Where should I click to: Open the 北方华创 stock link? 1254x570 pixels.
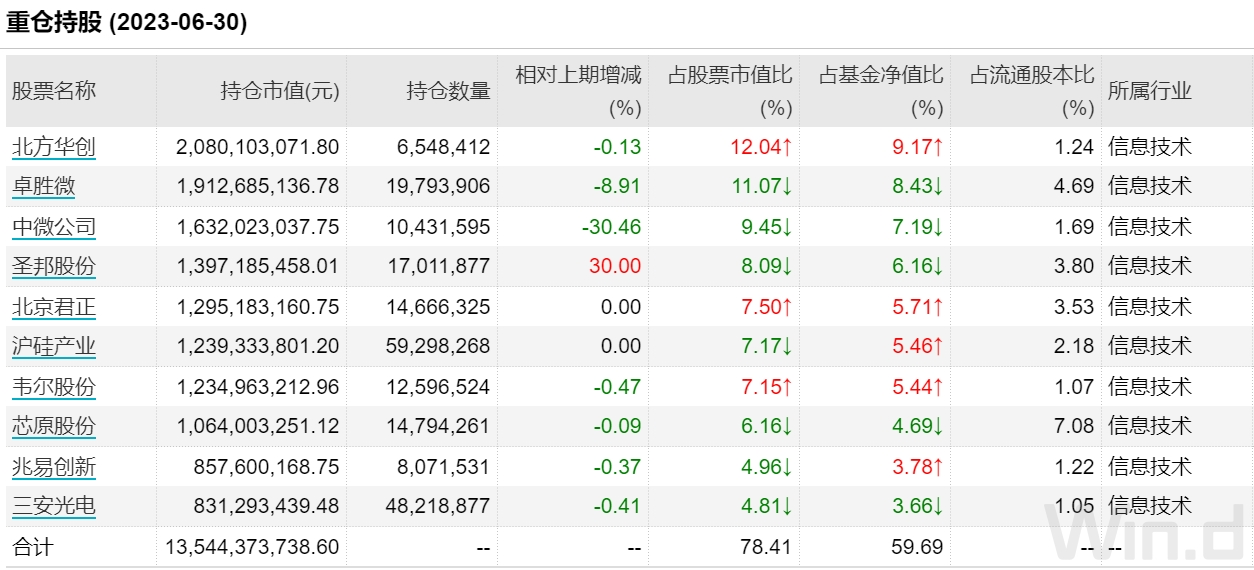pyautogui.click(x=54, y=147)
